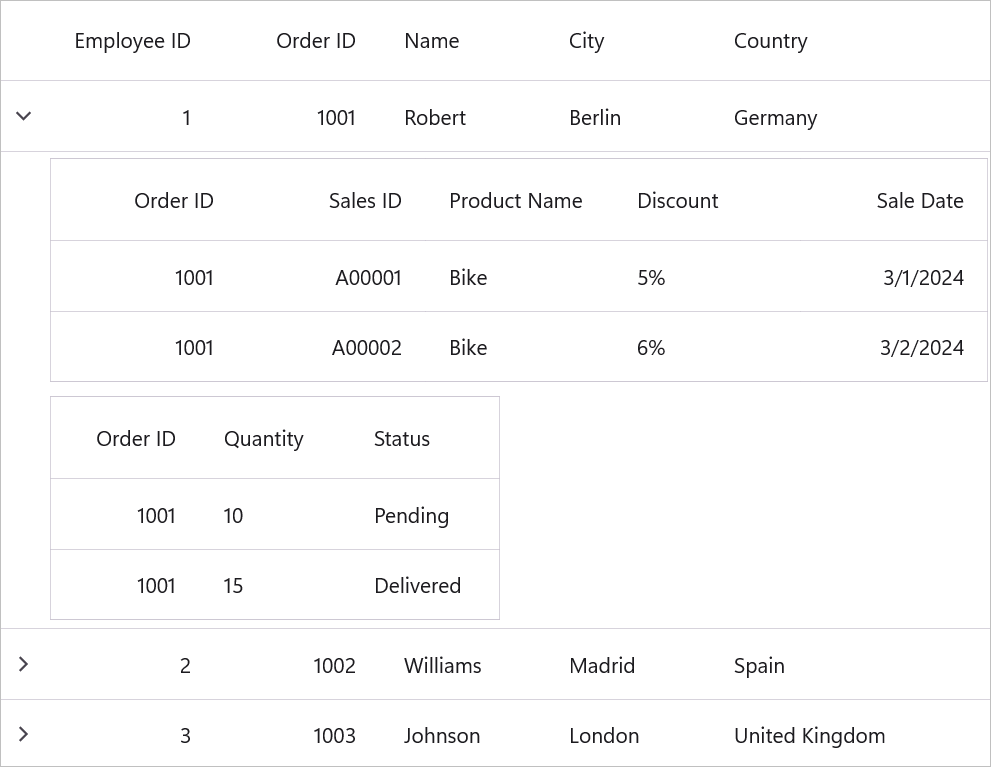991x767 pixels.
Task: Expand the Williams row details
Action: click(24, 664)
